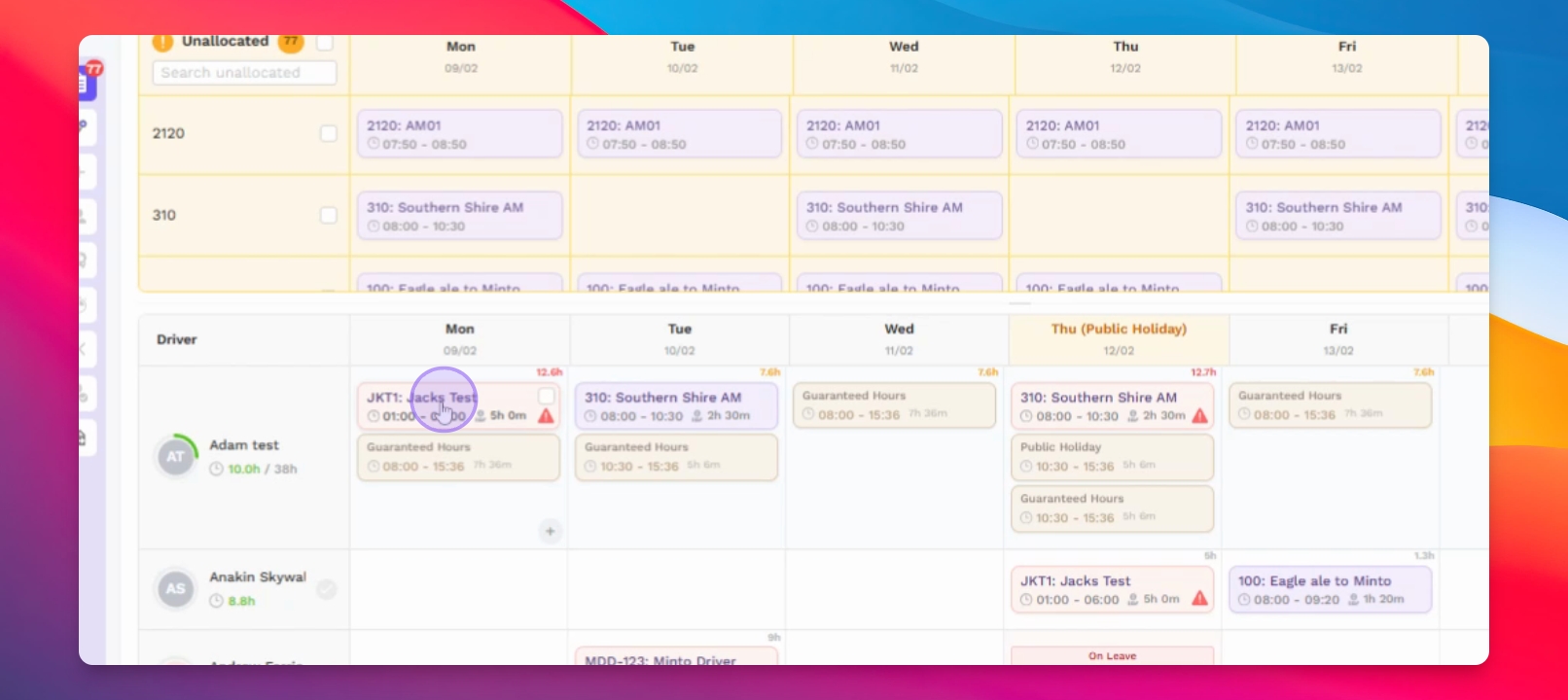Click the 12.6h total on Adam's Monday
Viewport: 1568px width, 700px height.
point(550,372)
